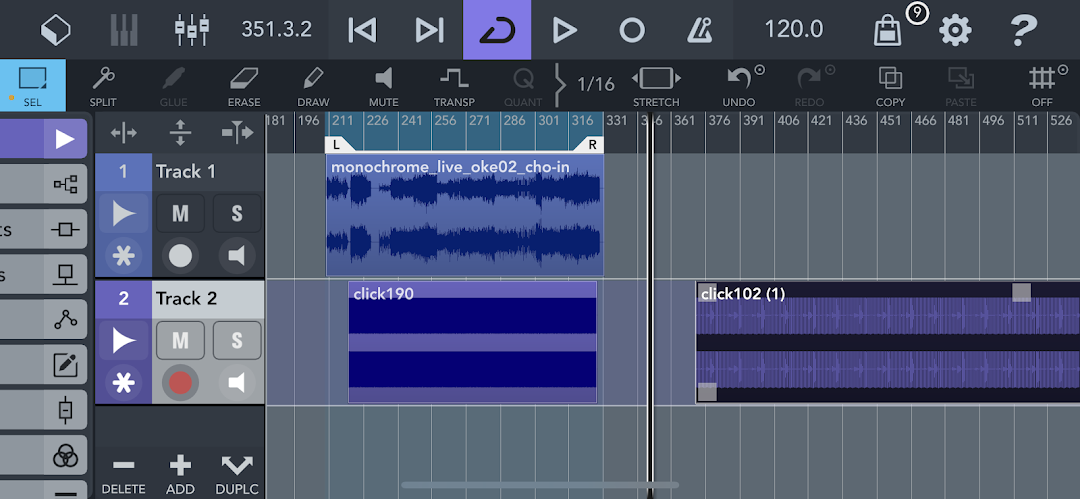
Task: Click the vertical zoom arrows icon
Action: (x=180, y=132)
